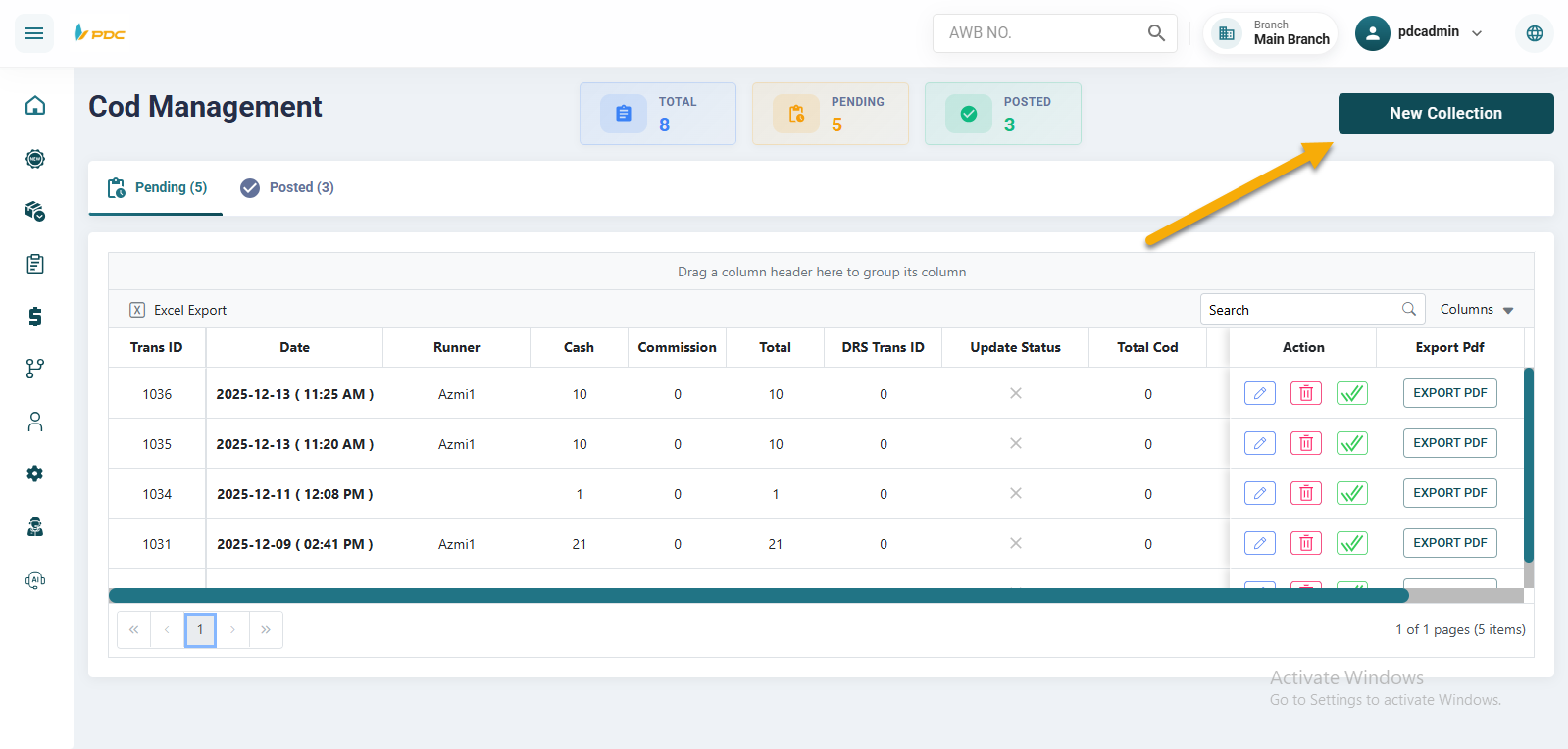Click Excel Export above the table
1568x749 pixels.
[x=178, y=310]
